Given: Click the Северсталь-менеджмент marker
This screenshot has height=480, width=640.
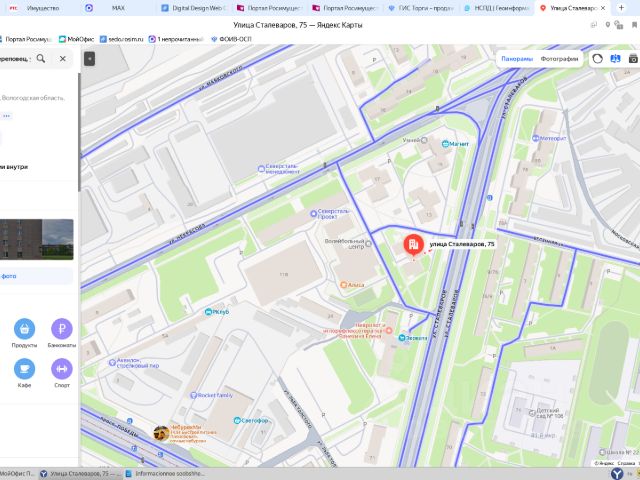Looking at the screenshot, I should tap(261, 169).
